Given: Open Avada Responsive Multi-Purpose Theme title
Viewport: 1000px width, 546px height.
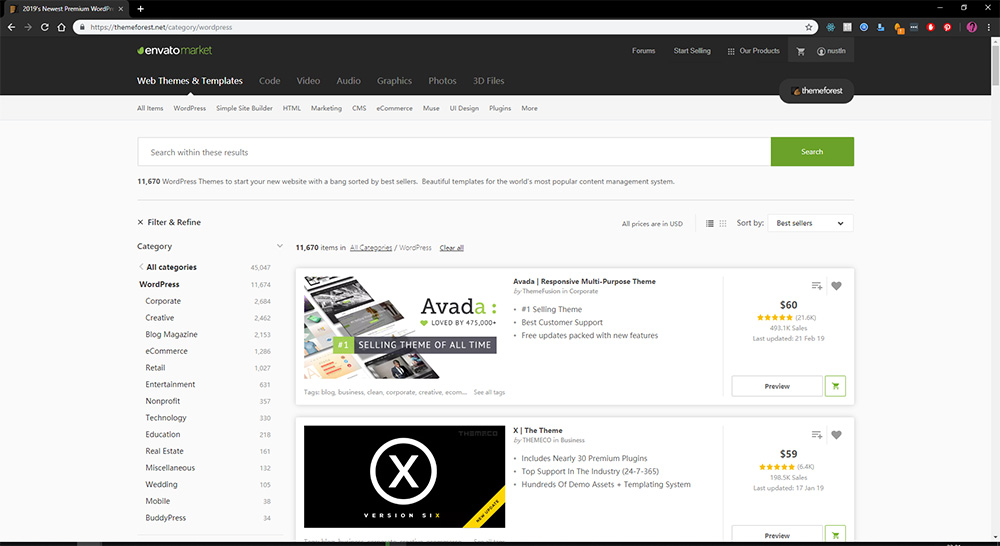Looking at the screenshot, I should [584, 281].
